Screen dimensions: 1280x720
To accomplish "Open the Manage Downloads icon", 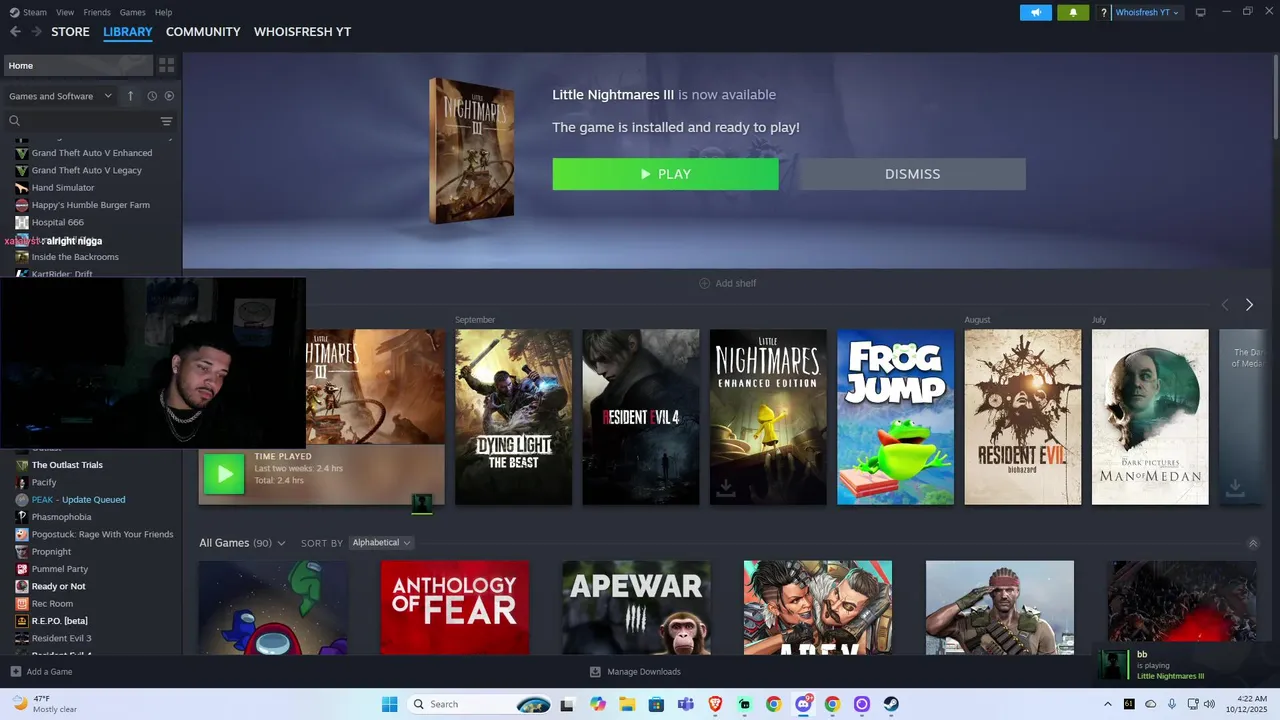I will tap(595, 672).
